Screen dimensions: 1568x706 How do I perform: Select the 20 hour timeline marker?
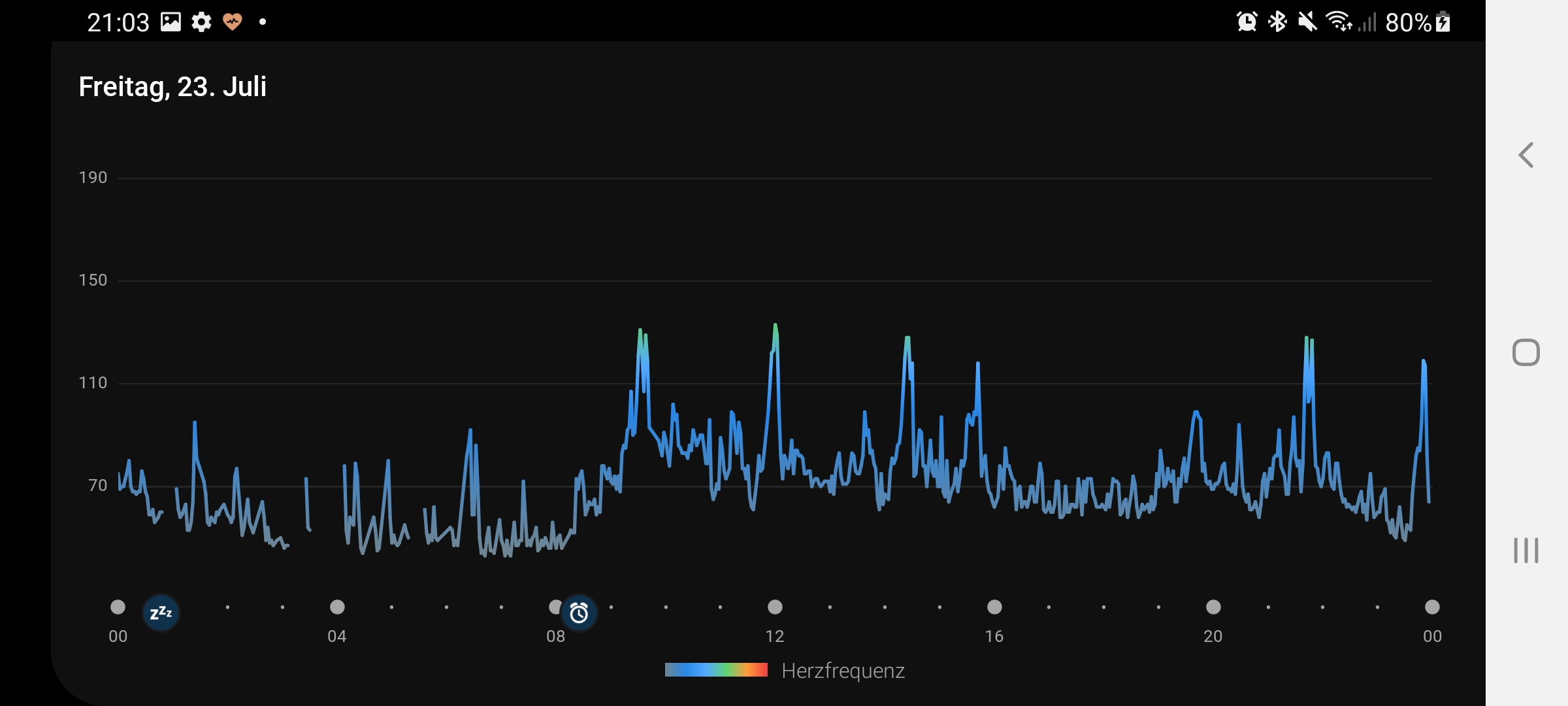tap(1213, 607)
